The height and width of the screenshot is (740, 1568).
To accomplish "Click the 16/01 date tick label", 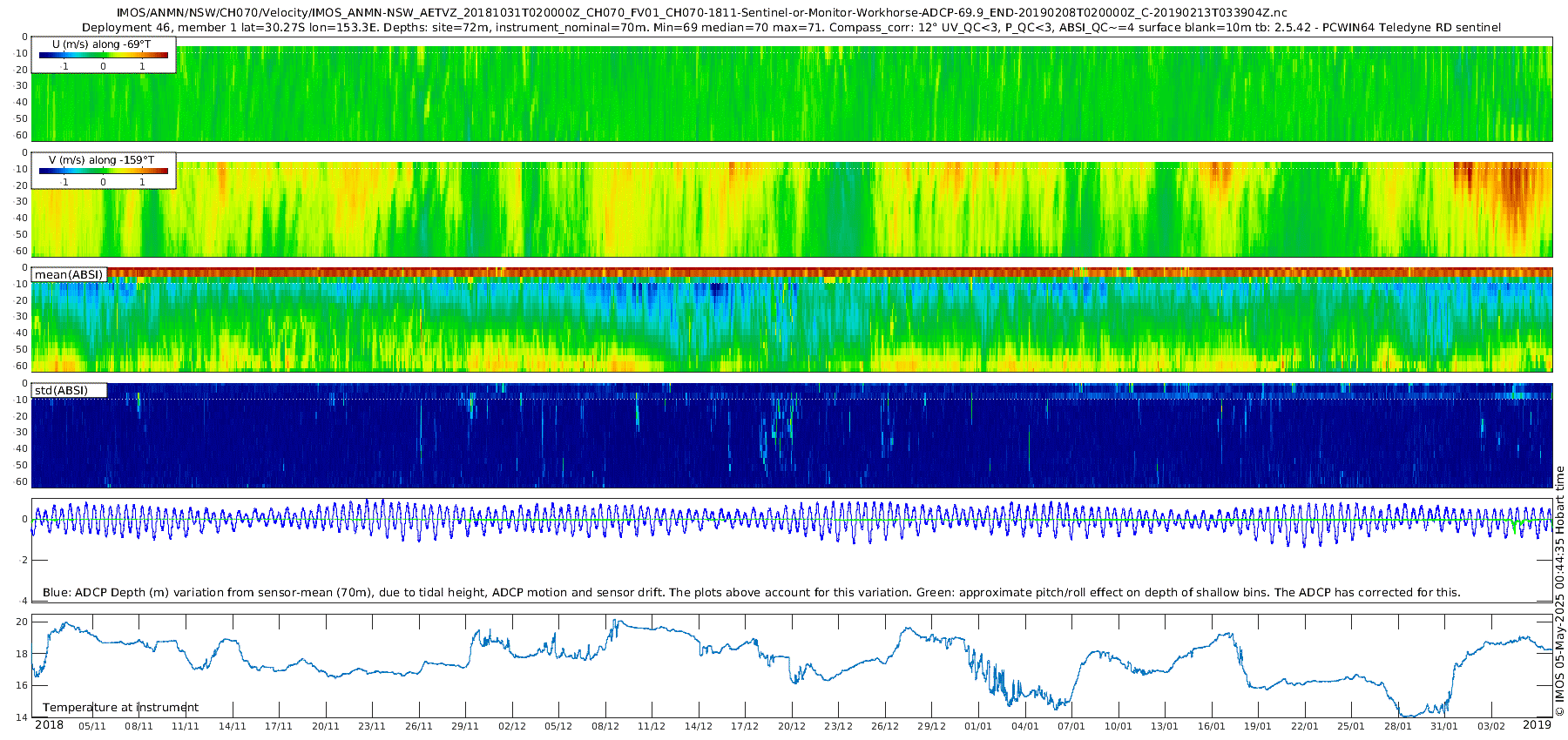I will (x=1212, y=726).
